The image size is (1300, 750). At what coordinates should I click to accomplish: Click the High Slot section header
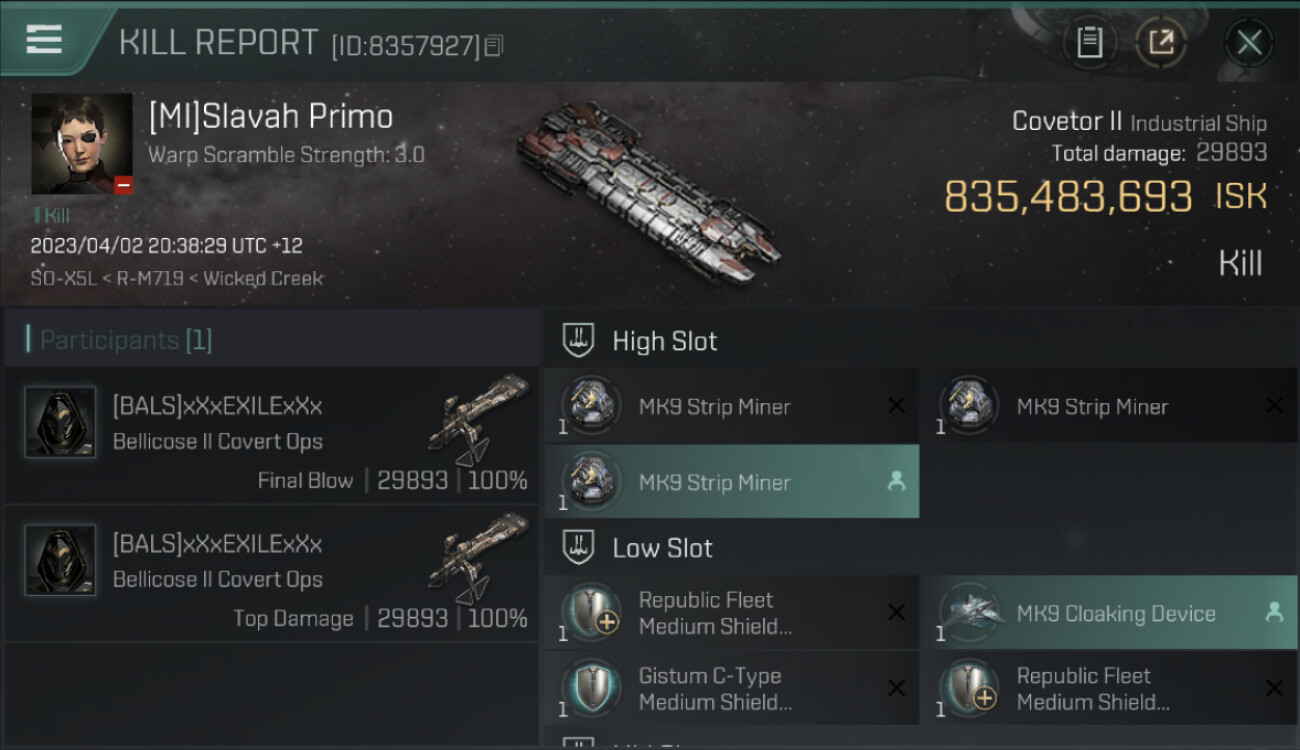[664, 341]
